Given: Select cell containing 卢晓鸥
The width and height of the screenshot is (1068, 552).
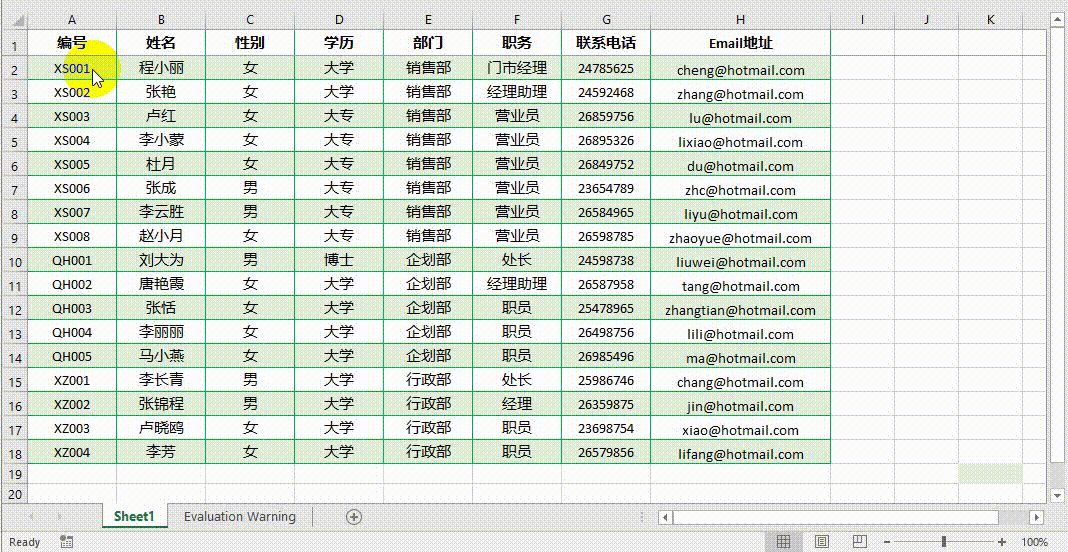Looking at the screenshot, I should (161, 428).
